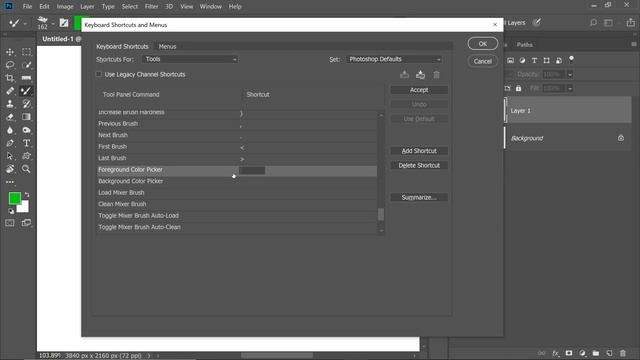Click the white background color swatch
The width and height of the screenshot is (640, 360).
pyautogui.click(x=24, y=208)
